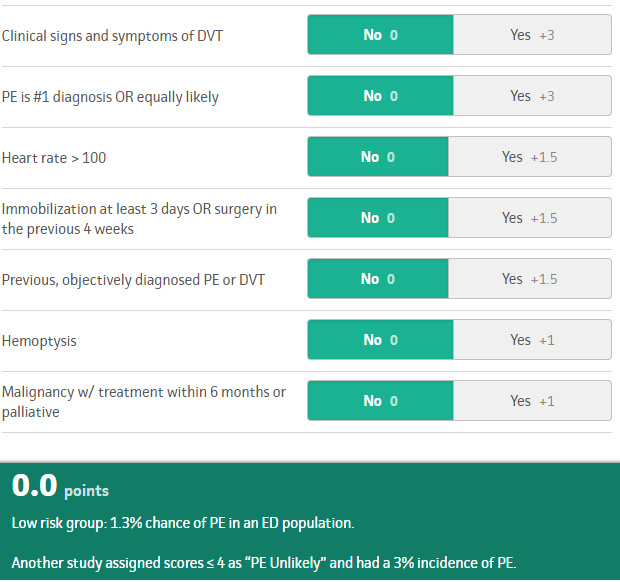Mark No for immobilization or recent surgery
Image resolution: width=620 pixels, height=582 pixels.
378,217
